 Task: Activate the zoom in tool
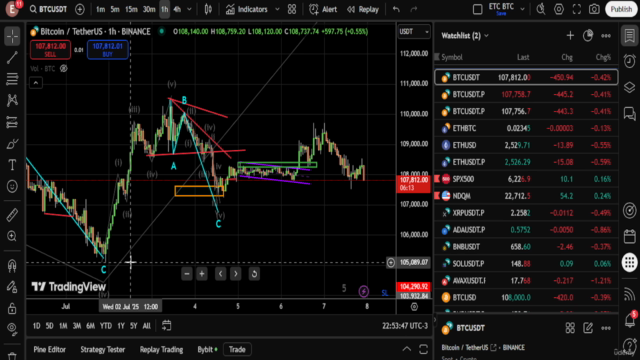click(x=12, y=236)
